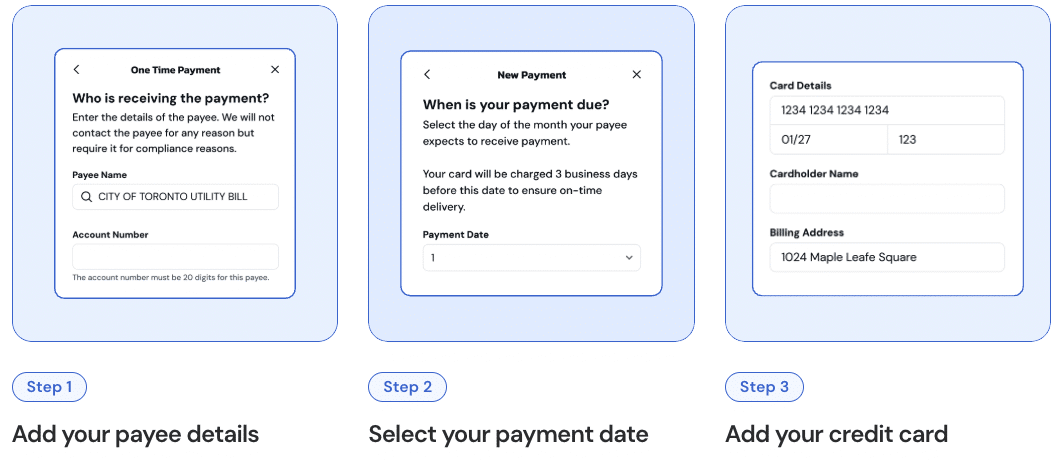Click back arrow in New Payment dialog

tap(427, 75)
